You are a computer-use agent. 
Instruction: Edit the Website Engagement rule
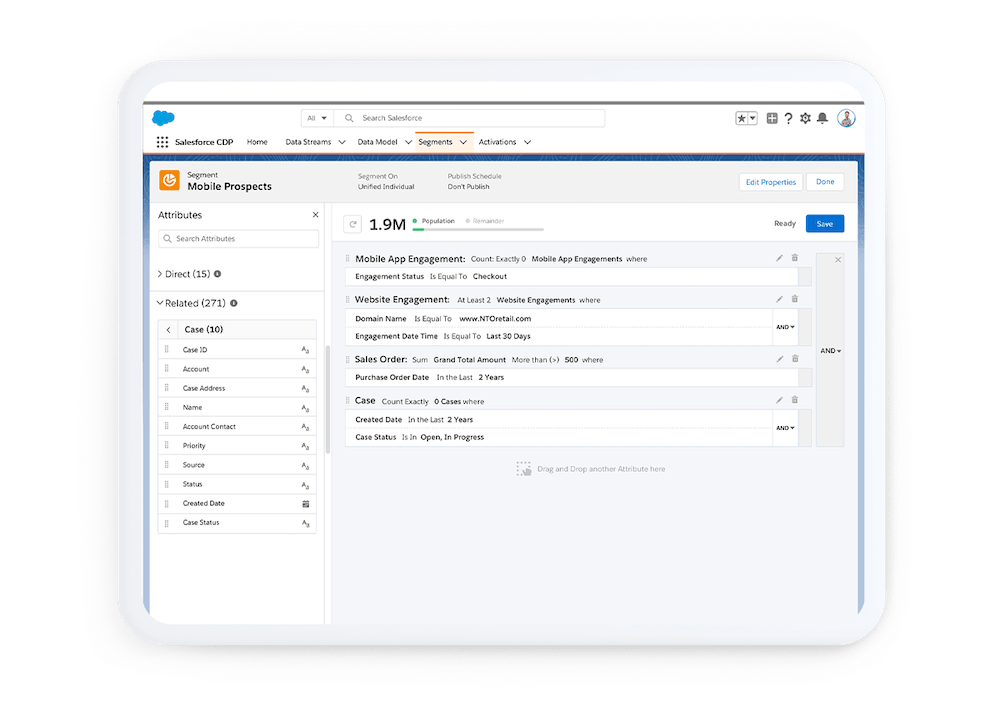pos(779,299)
